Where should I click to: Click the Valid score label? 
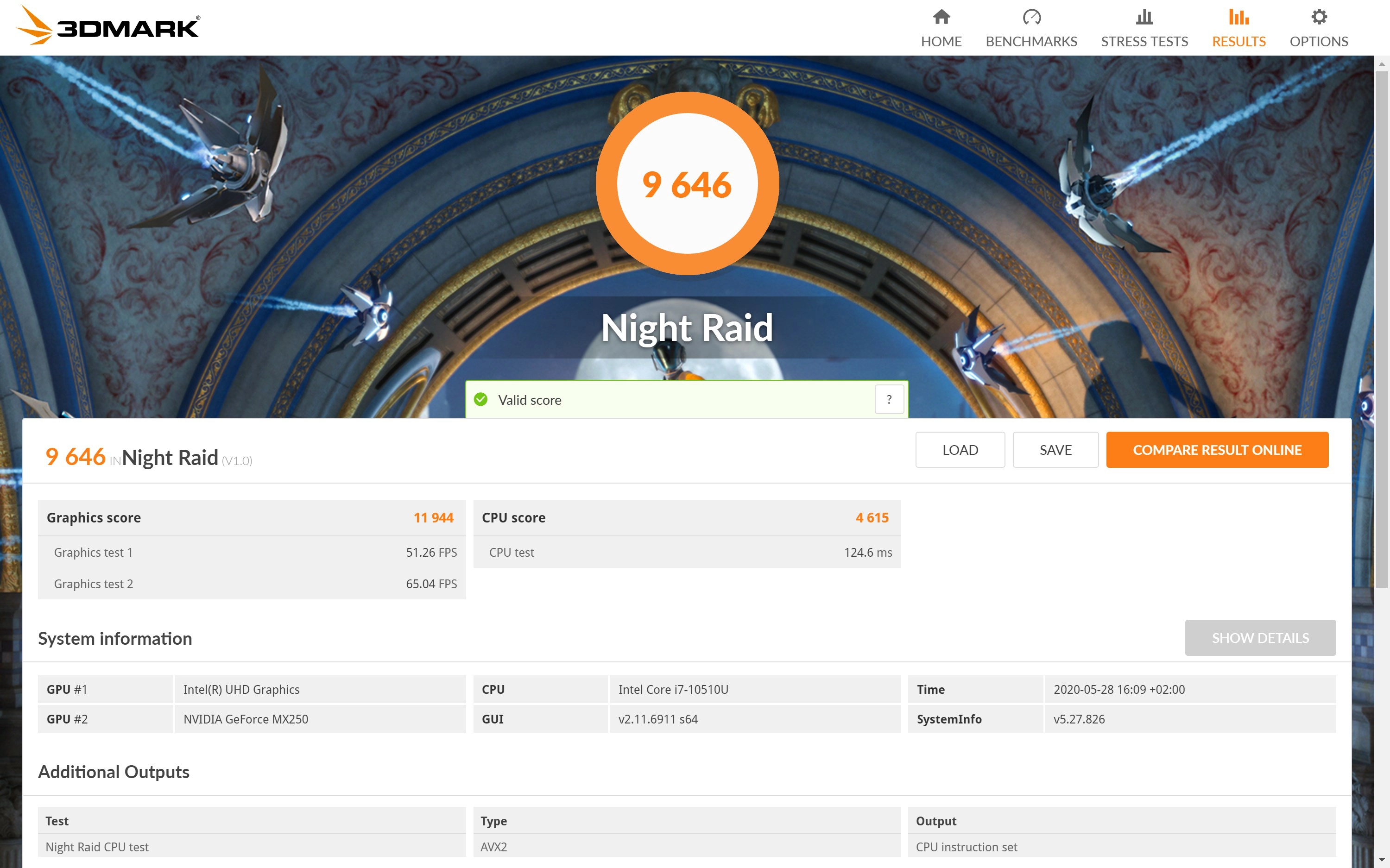[x=530, y=400]
